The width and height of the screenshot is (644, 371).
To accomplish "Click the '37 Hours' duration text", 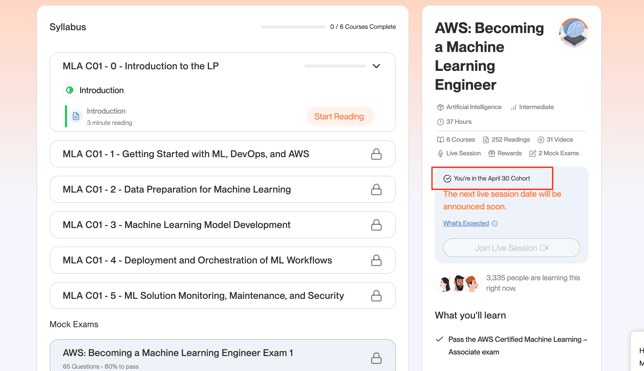I will [x=459, y=122].
